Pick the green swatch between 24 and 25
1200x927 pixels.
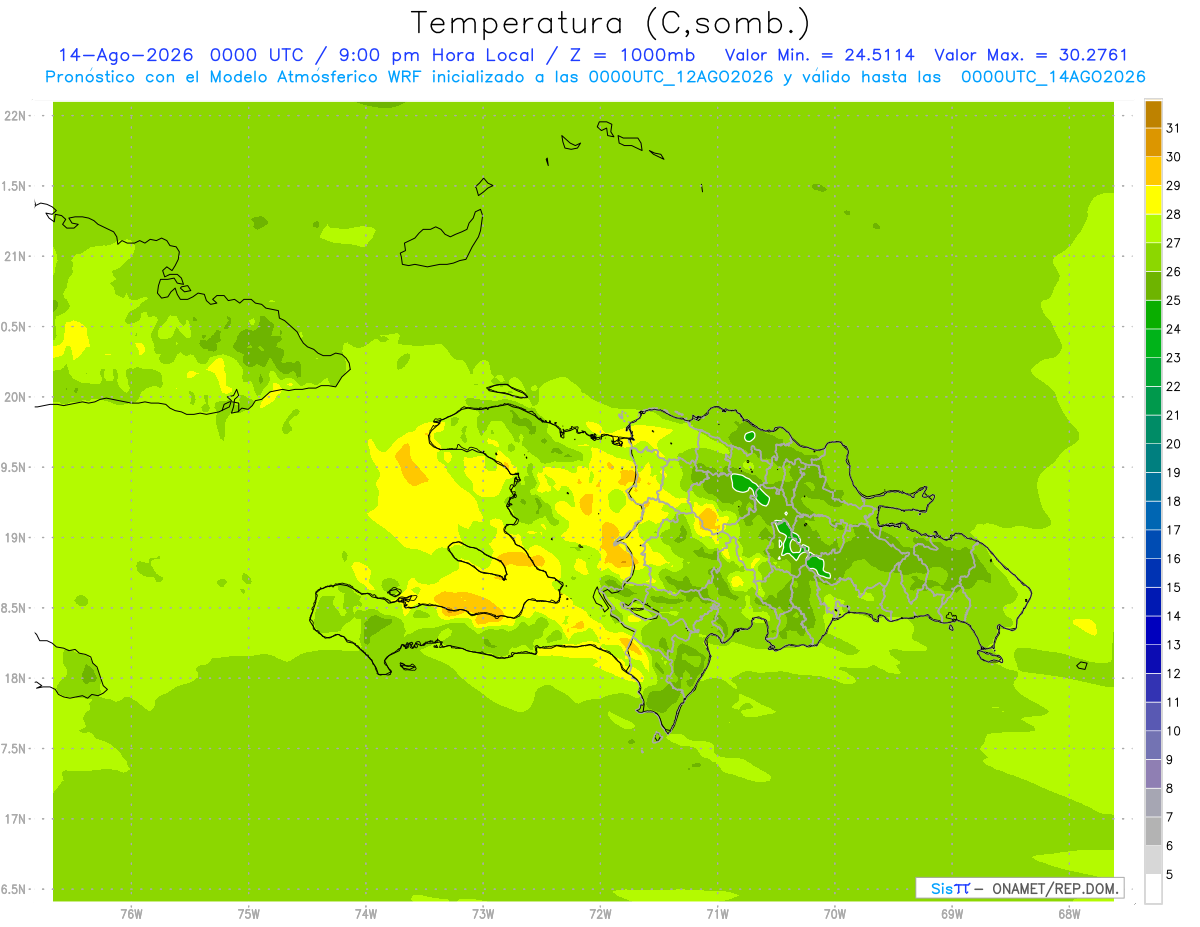point(1153,315)
